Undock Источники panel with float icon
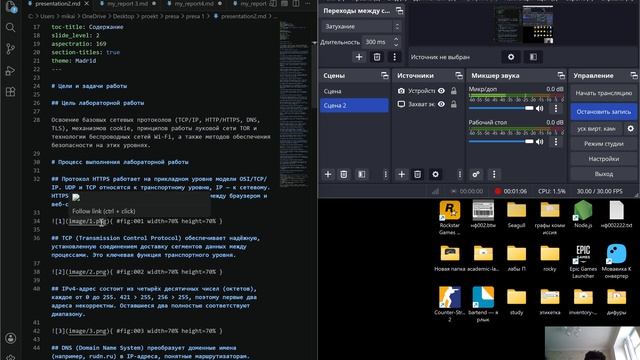 pyautogui.click(x=459, y=76)
